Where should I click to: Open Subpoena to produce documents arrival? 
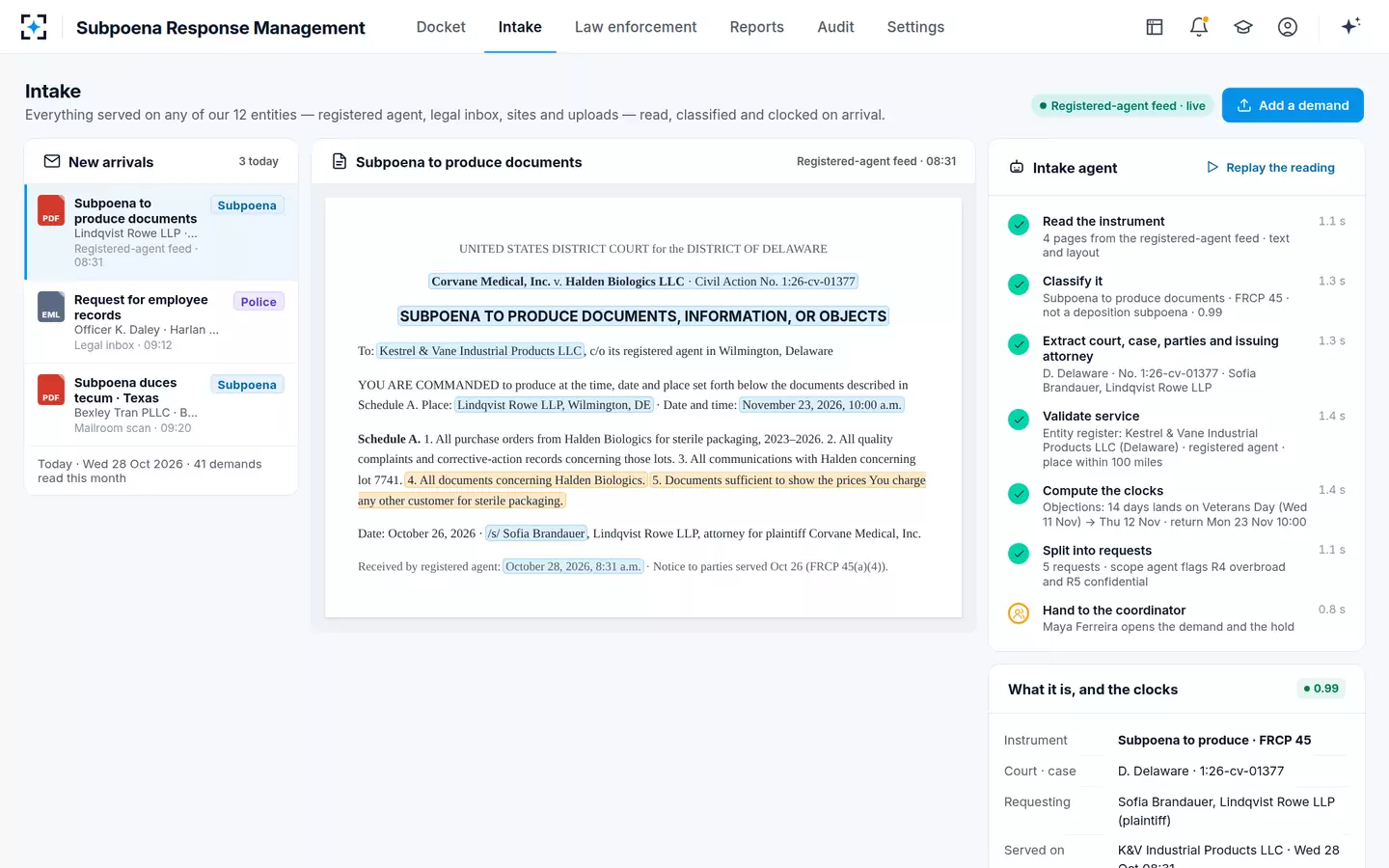click(161, 232)
